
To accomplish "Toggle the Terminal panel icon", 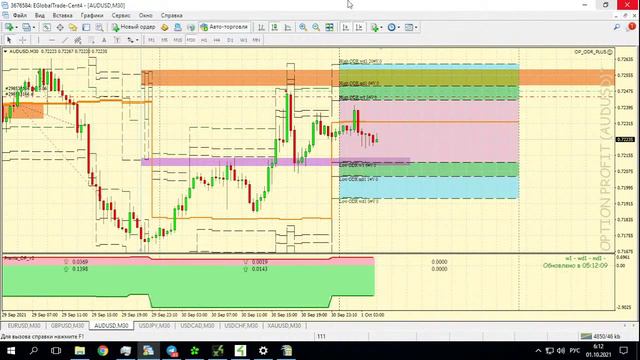I will click(x=86, y=27).
